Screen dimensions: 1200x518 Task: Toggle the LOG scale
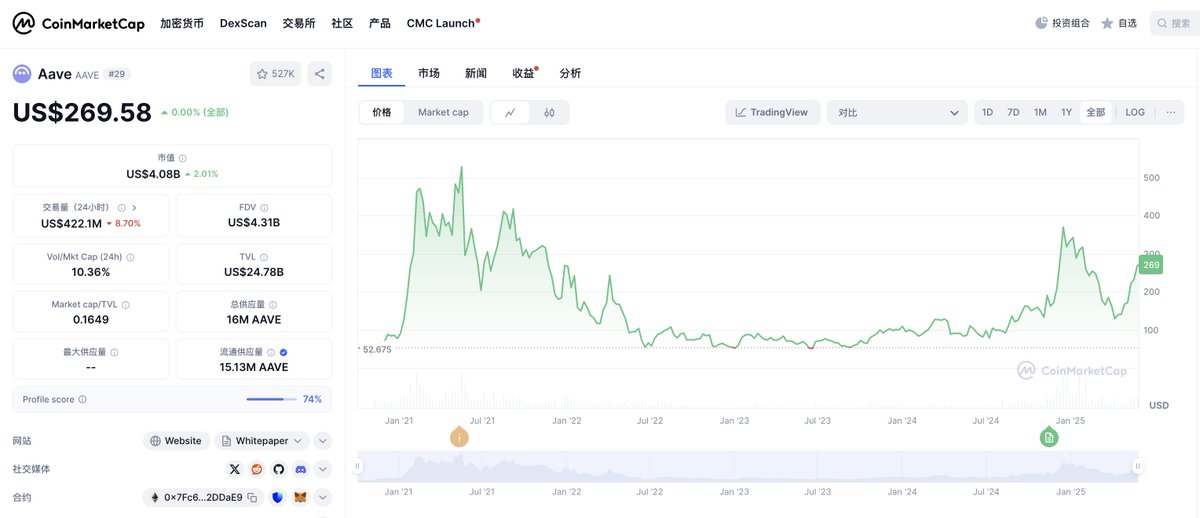[x=1135, y=112]
